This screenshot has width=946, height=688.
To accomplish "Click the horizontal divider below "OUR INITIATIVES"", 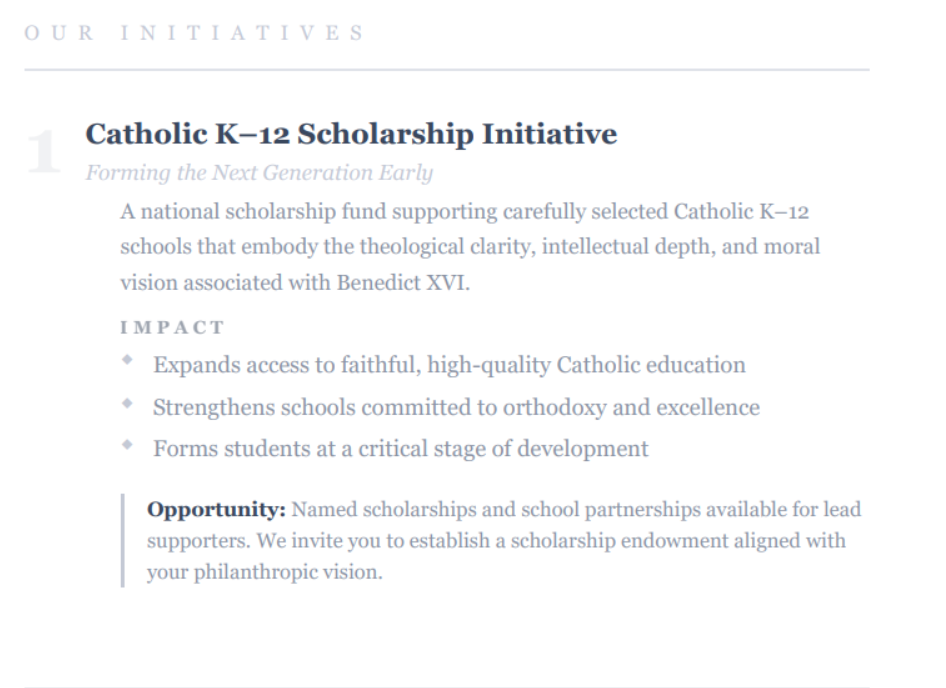I will point(446,70).
